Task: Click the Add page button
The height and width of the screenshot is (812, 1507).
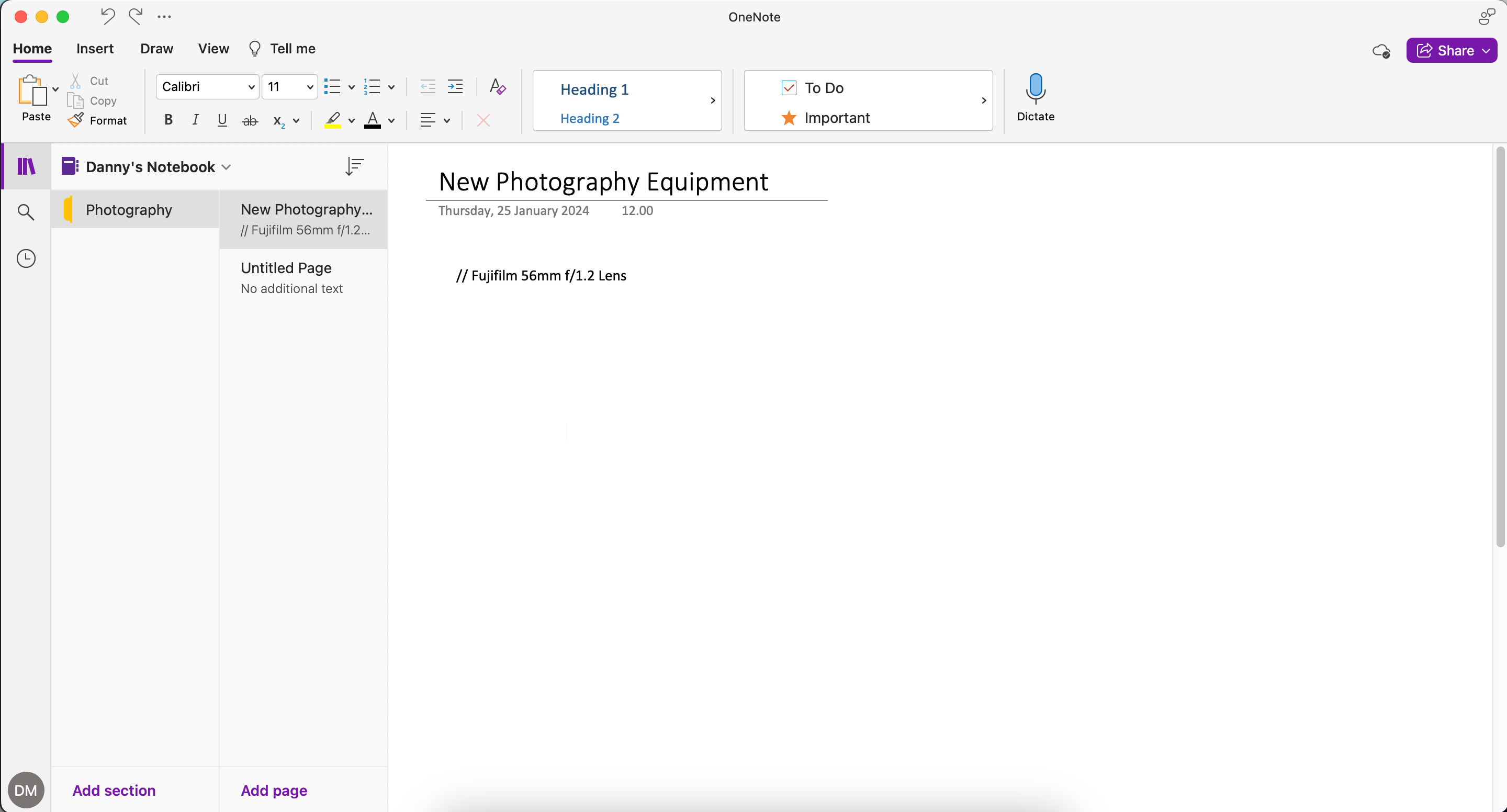Action: 274,791
